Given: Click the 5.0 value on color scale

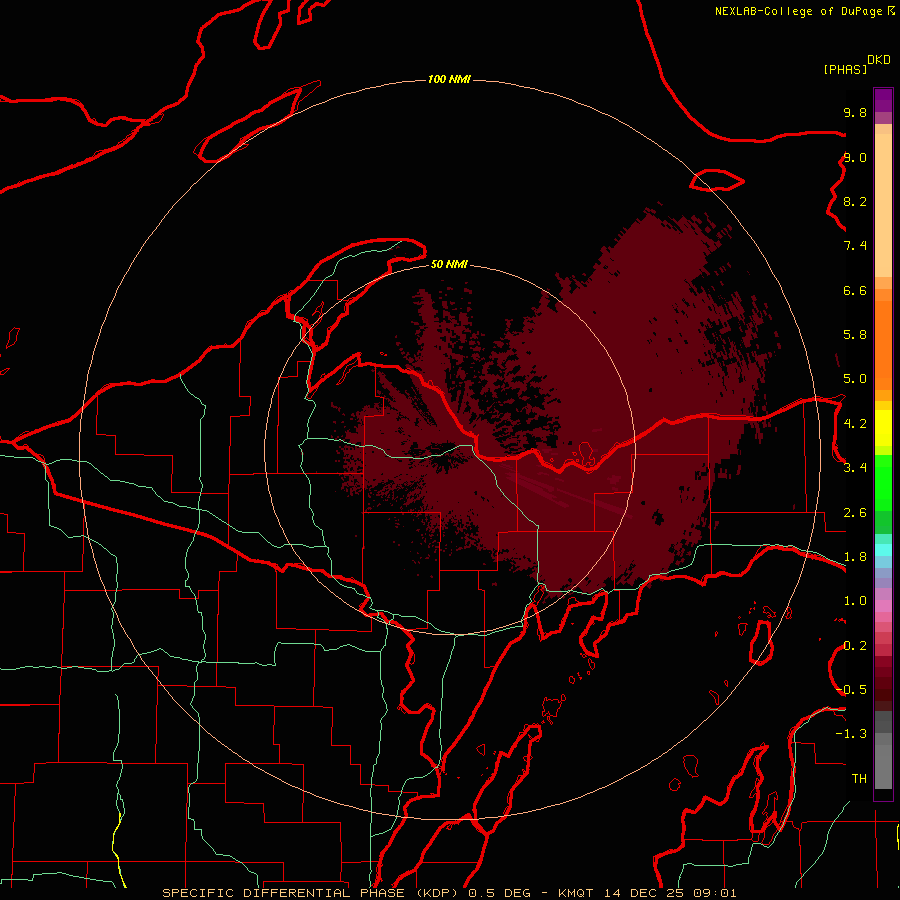Looking at the screenshot, I should [x=855, y=379].
